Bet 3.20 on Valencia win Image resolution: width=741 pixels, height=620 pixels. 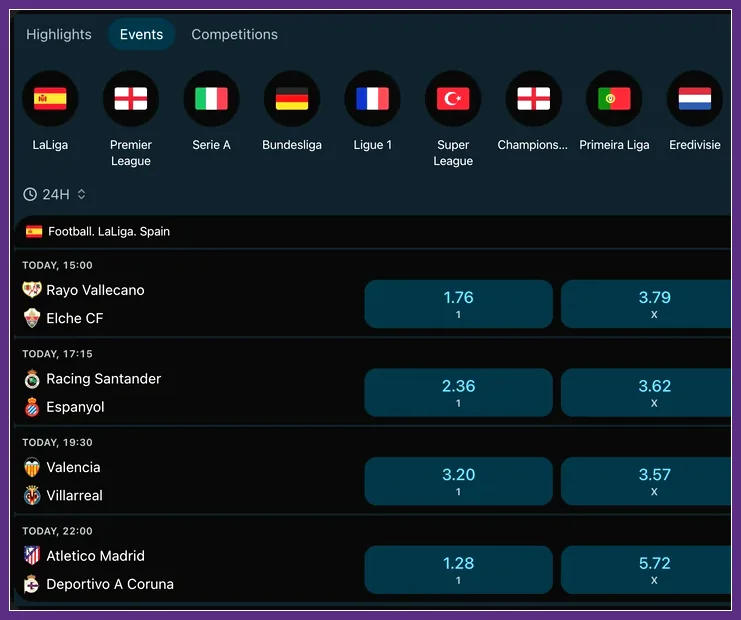[458, 481]
